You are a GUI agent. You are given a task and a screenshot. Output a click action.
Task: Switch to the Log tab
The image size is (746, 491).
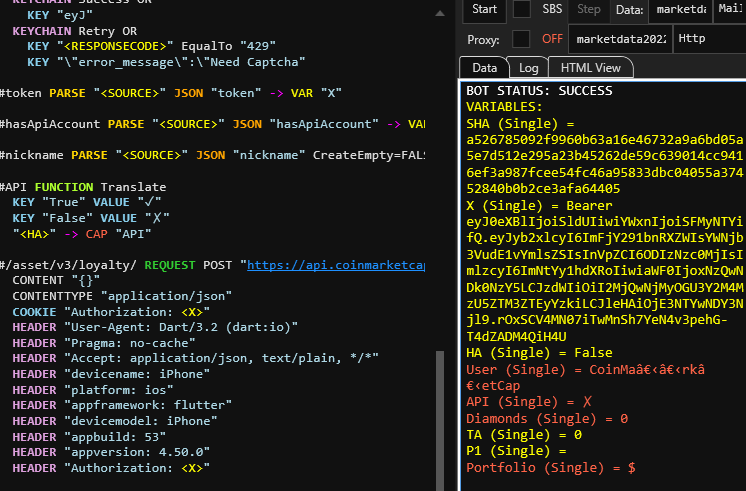(x=528, y=68)
